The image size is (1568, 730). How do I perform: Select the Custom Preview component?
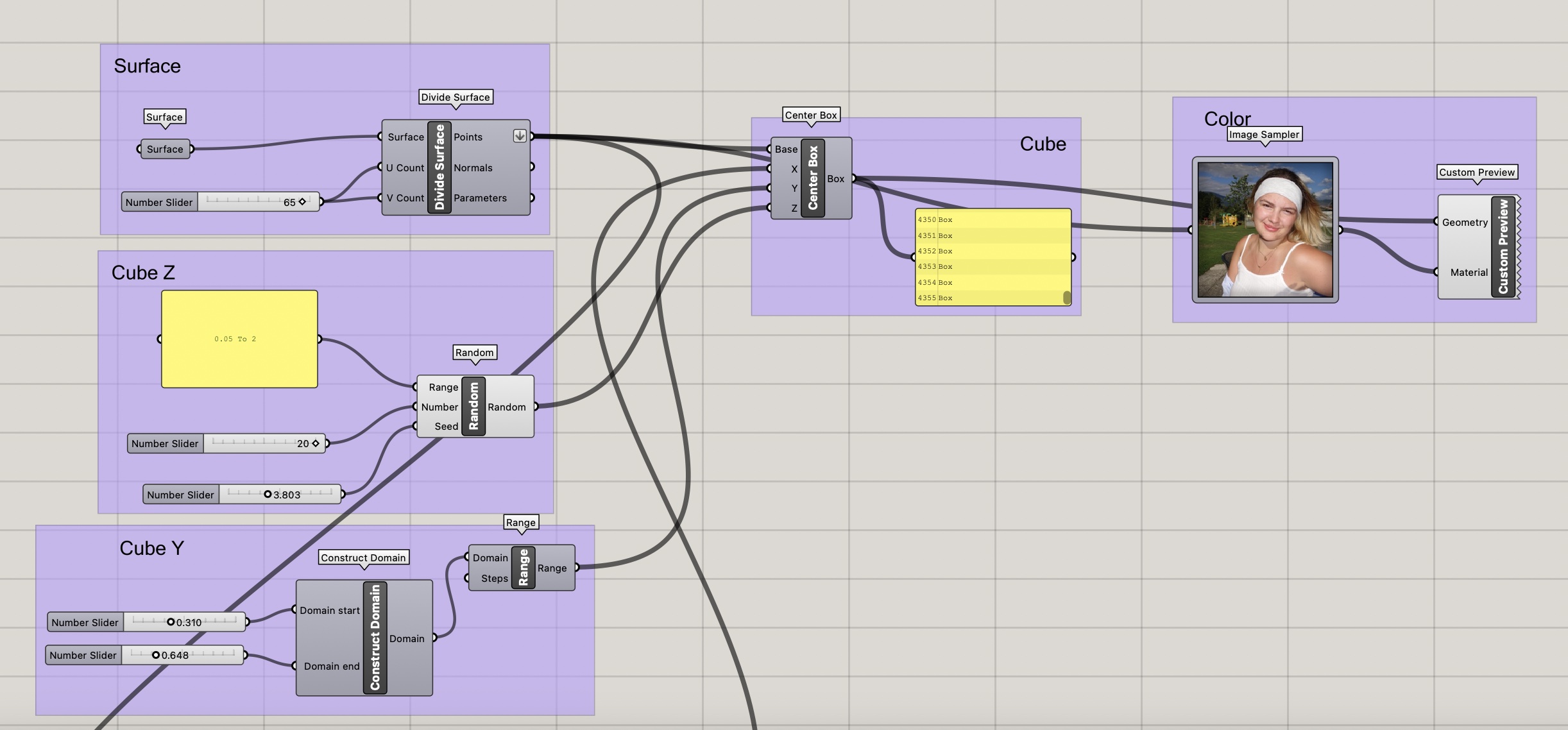pos(1504,247)
